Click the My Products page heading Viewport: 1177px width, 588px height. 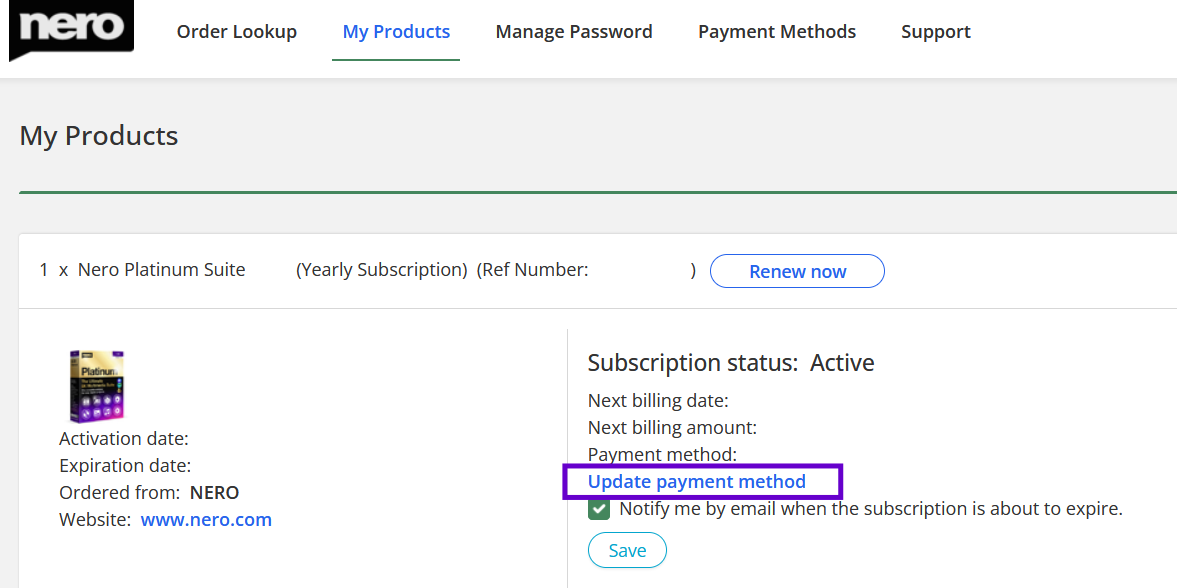[x=99, y=136]
